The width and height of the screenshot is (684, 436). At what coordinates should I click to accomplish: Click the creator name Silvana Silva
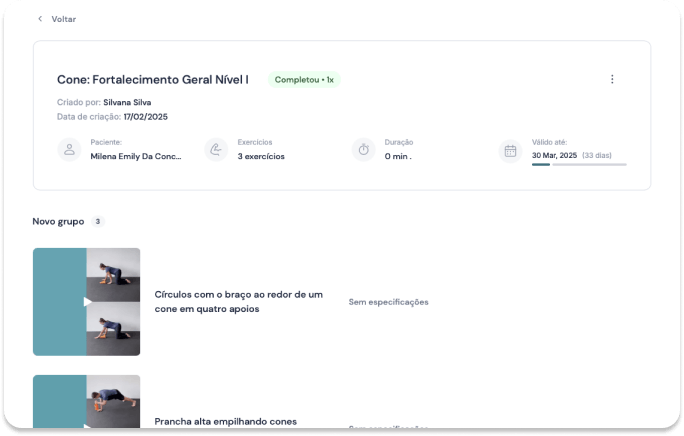[x=135, y=102]
